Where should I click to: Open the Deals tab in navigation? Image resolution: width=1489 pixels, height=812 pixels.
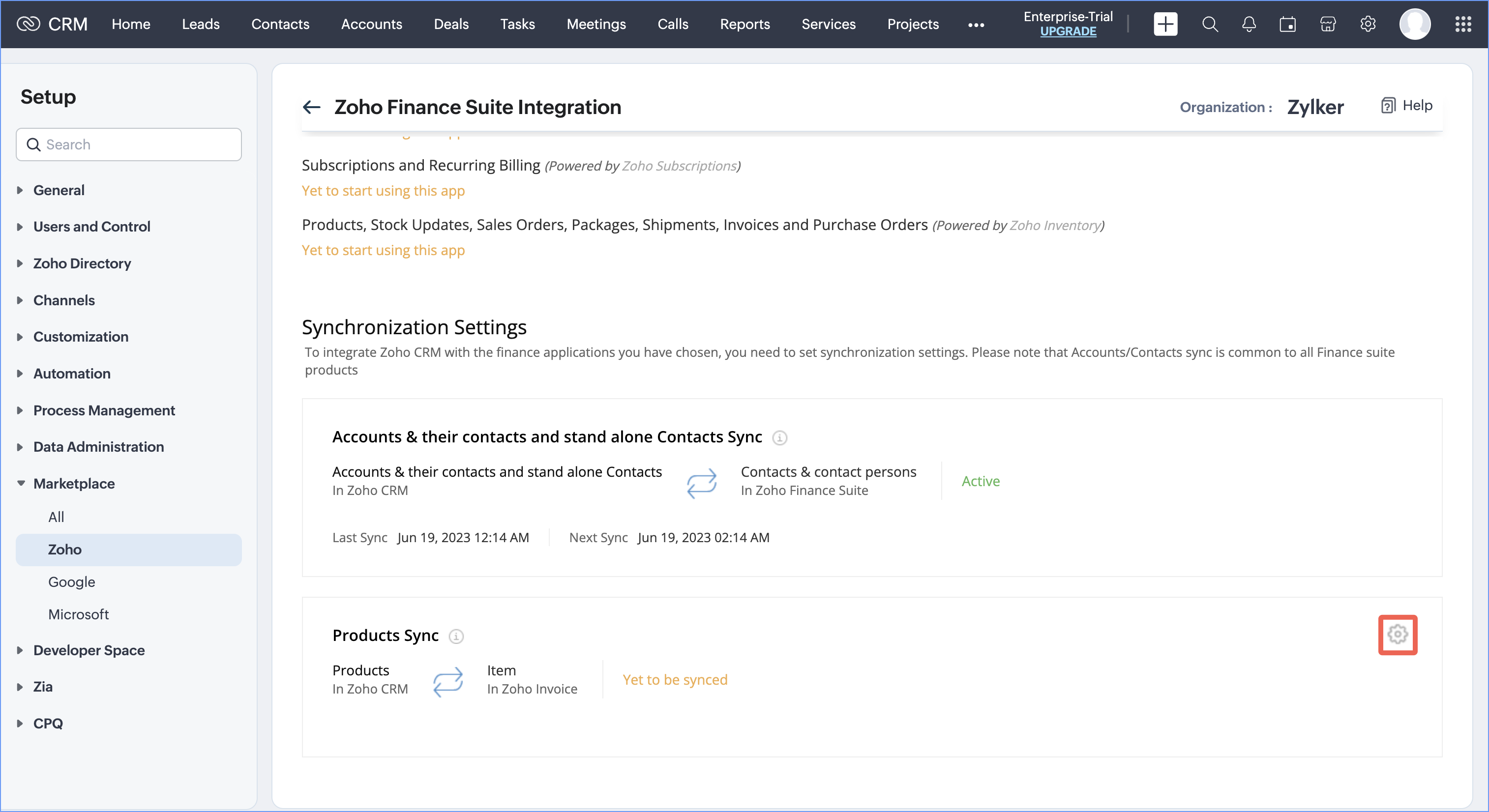tap(451, 24)
